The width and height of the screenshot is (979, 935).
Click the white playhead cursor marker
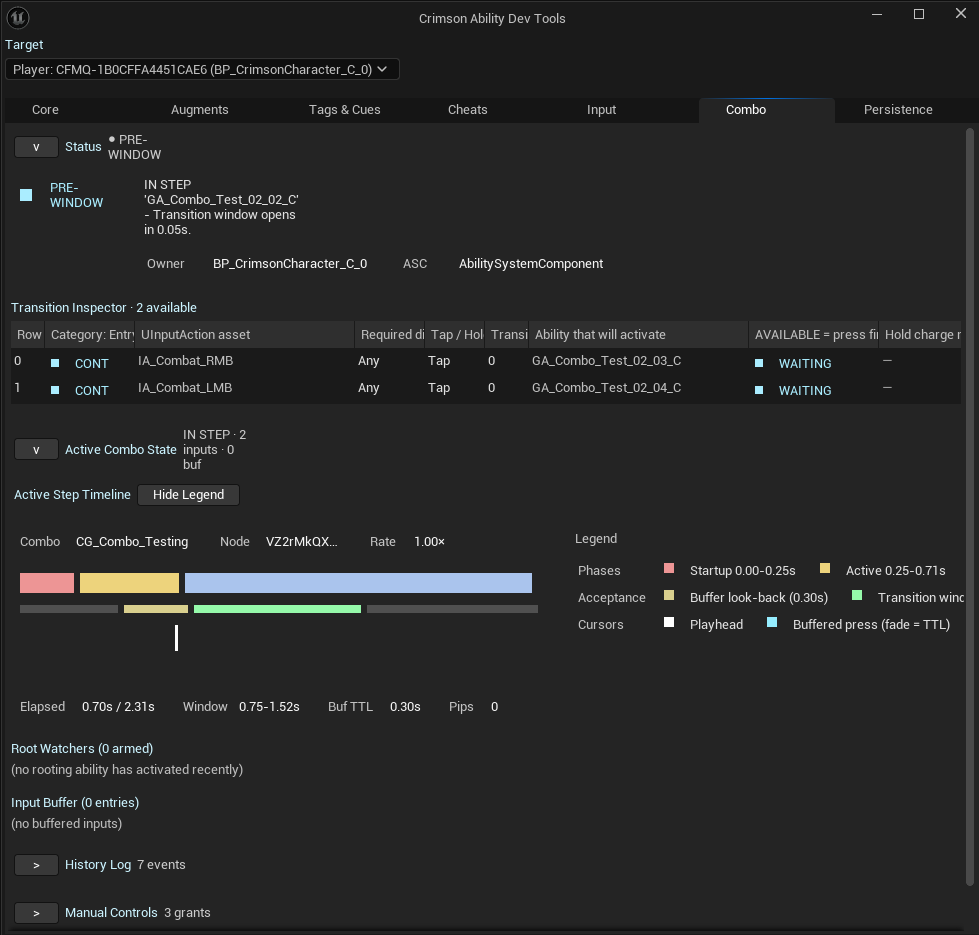(x=177, y=638)
